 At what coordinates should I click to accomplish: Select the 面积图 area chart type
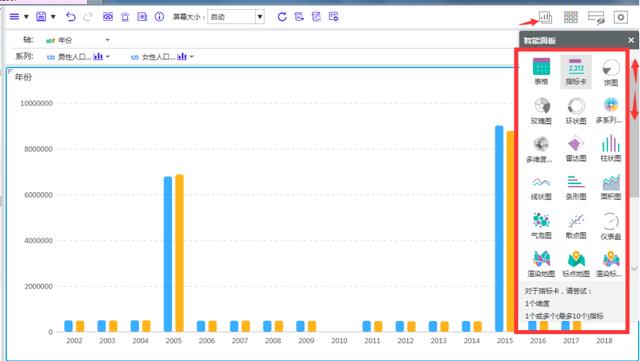coord(611,187)
